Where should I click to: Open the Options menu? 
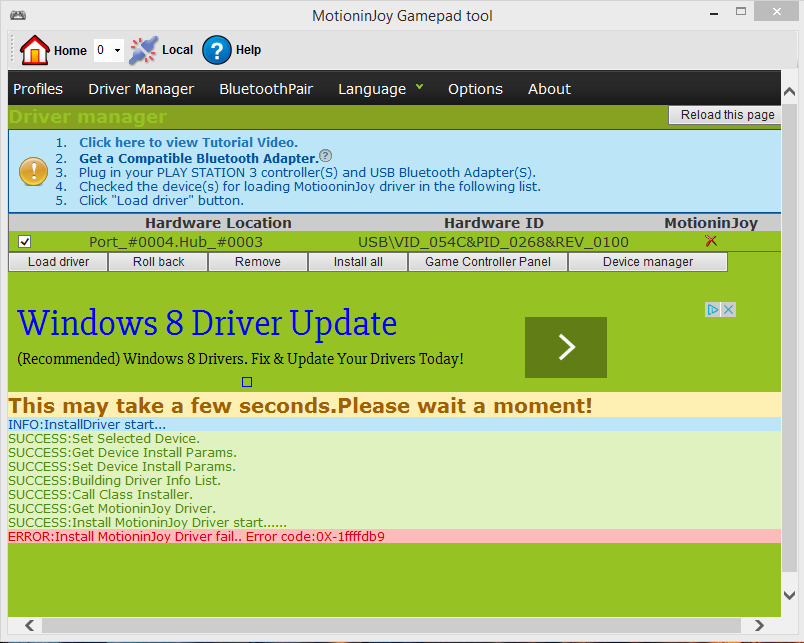[x=475, y=89]
